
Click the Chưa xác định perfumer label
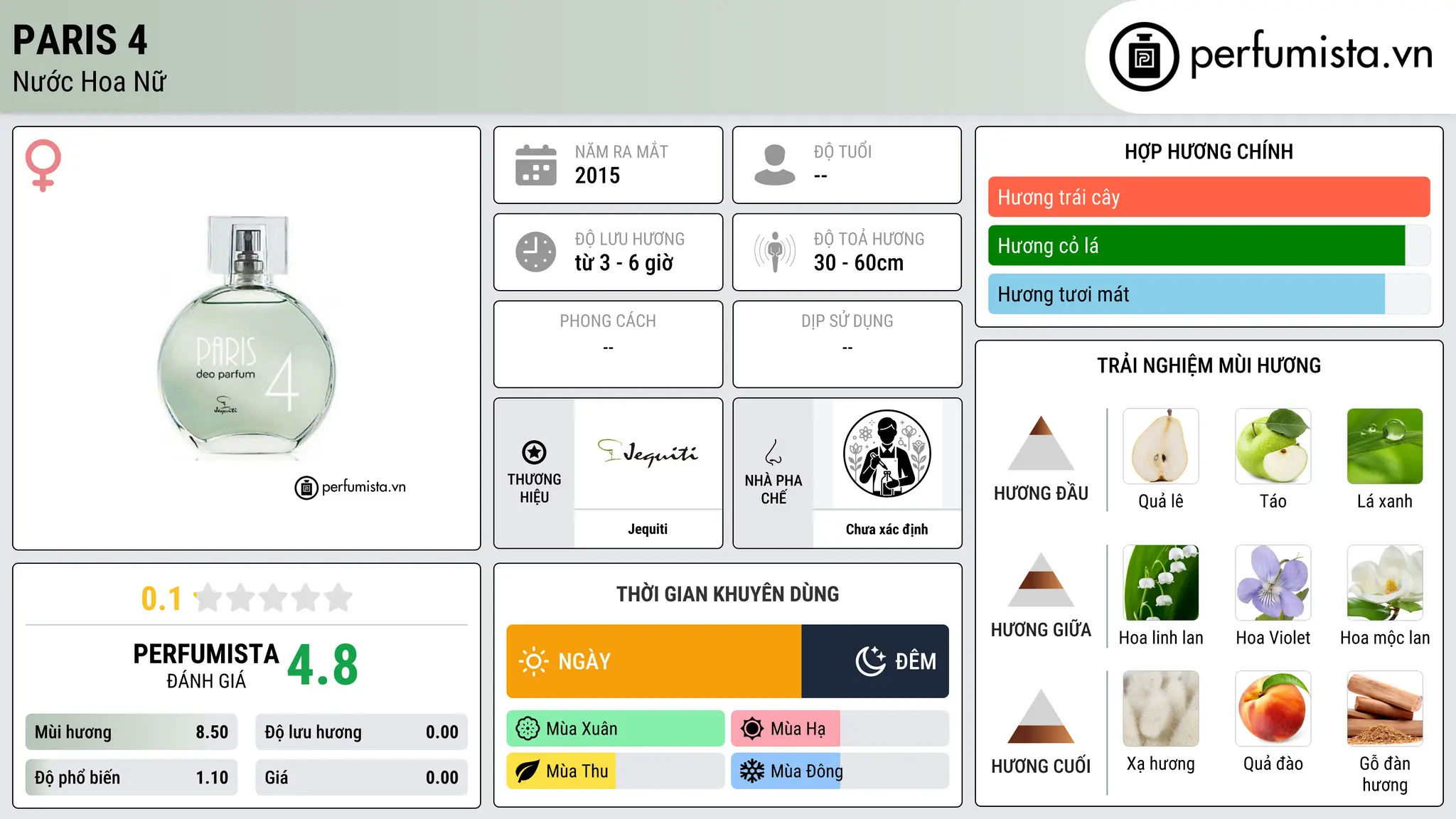[x=887, y=529]
